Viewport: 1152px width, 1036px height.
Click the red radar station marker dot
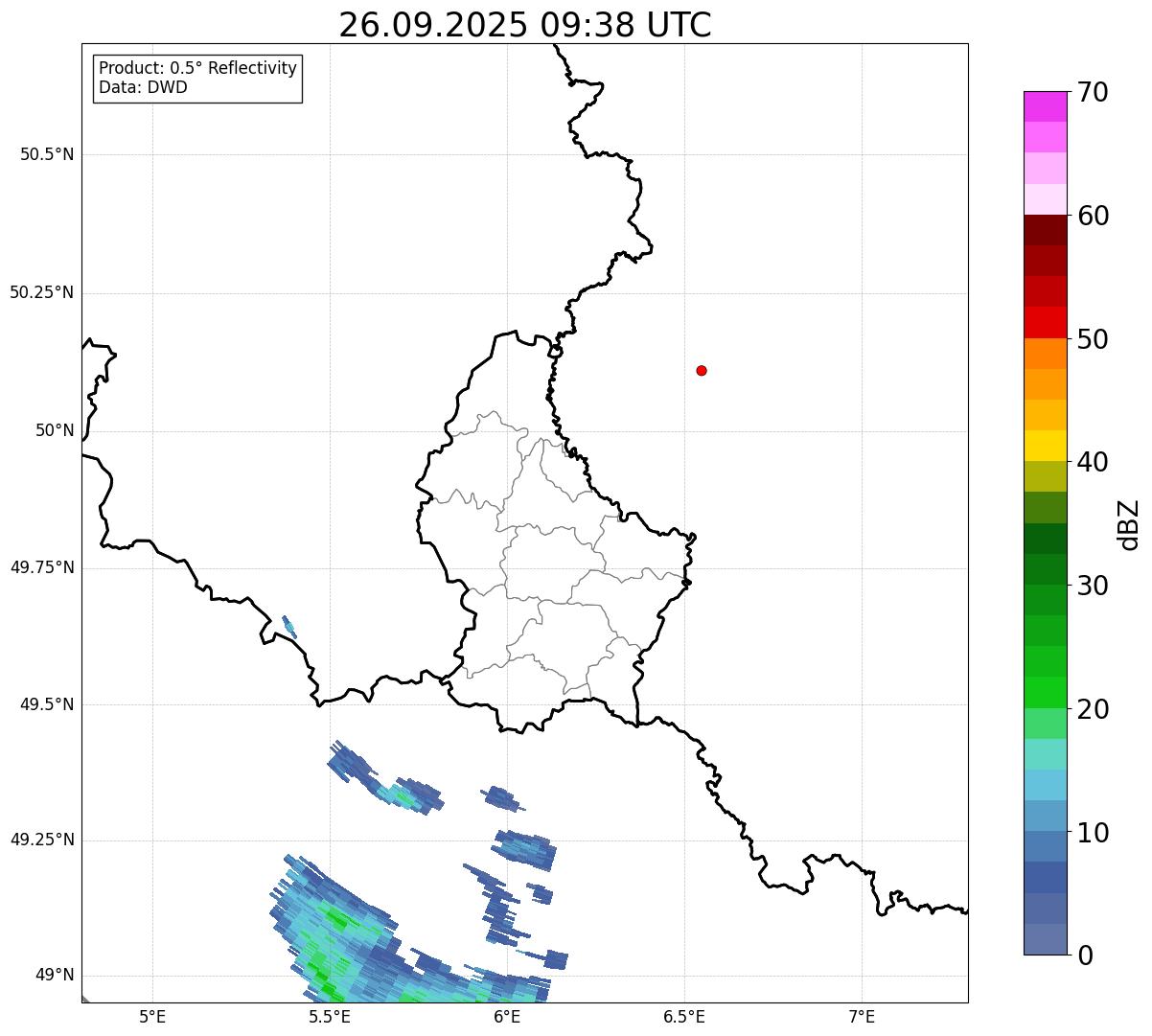[x=702, y=370]
